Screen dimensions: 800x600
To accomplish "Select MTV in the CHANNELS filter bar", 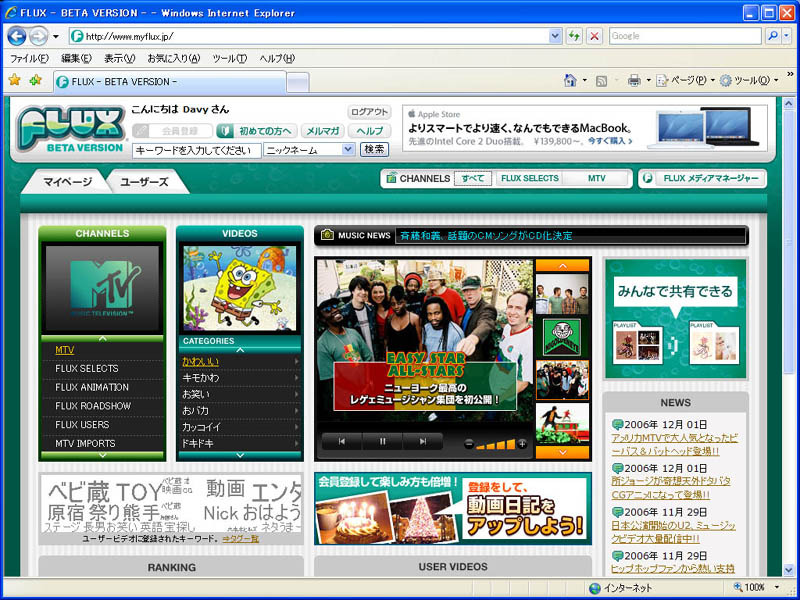I will coord(596,179).
